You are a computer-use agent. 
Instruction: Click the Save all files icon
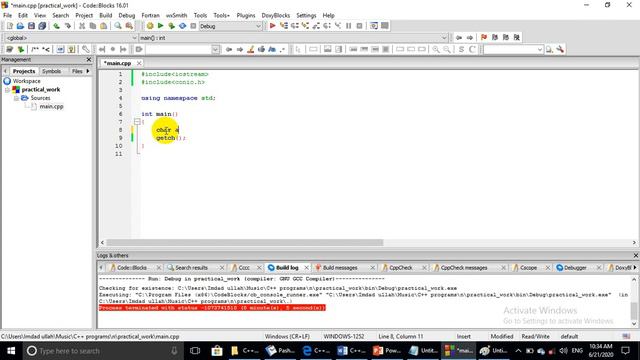[42, 26]
